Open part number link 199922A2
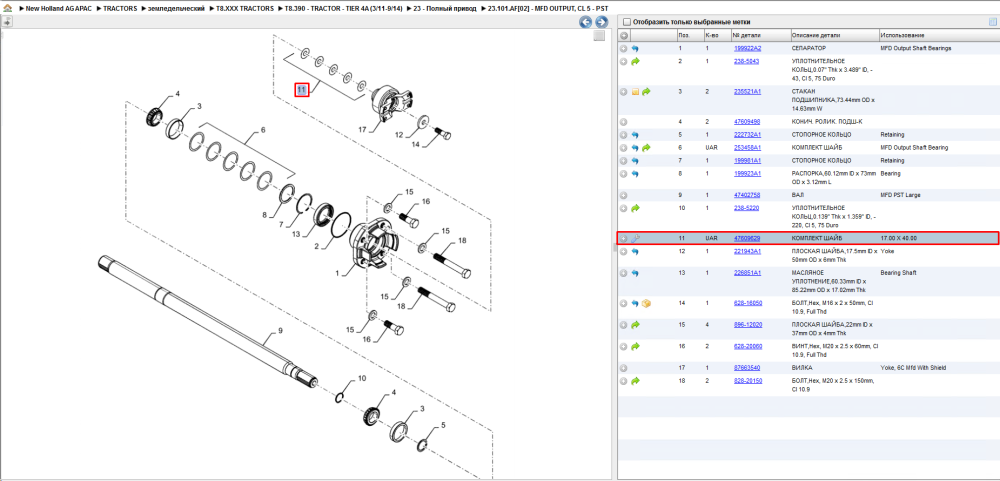Screen dimensions: 1000x481 pos(747,48)
